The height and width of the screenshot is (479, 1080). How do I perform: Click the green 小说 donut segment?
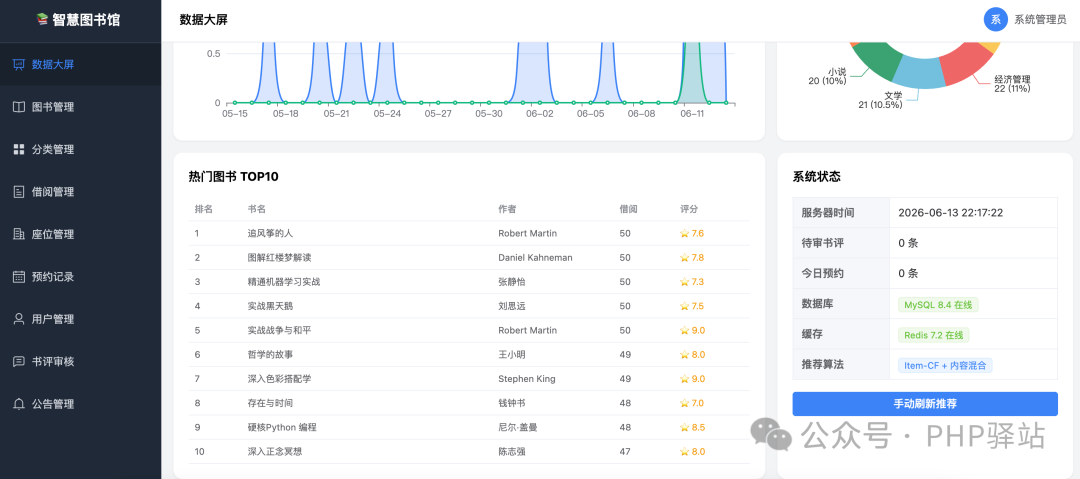(x=875, y=61)
